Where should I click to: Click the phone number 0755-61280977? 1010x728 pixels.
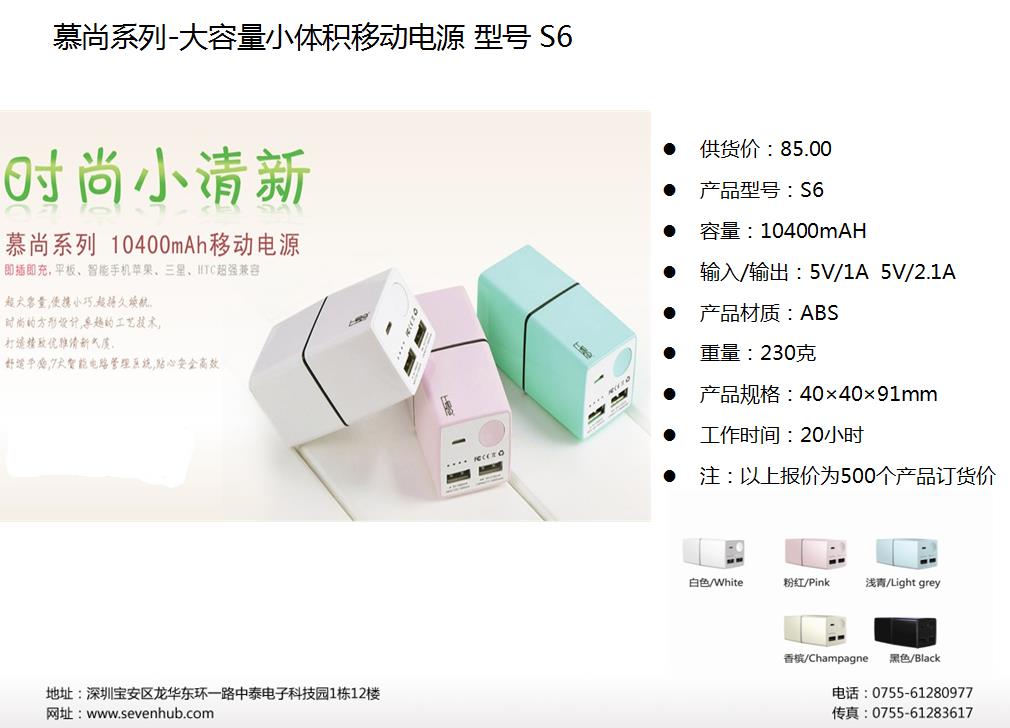tap(922, 693)
